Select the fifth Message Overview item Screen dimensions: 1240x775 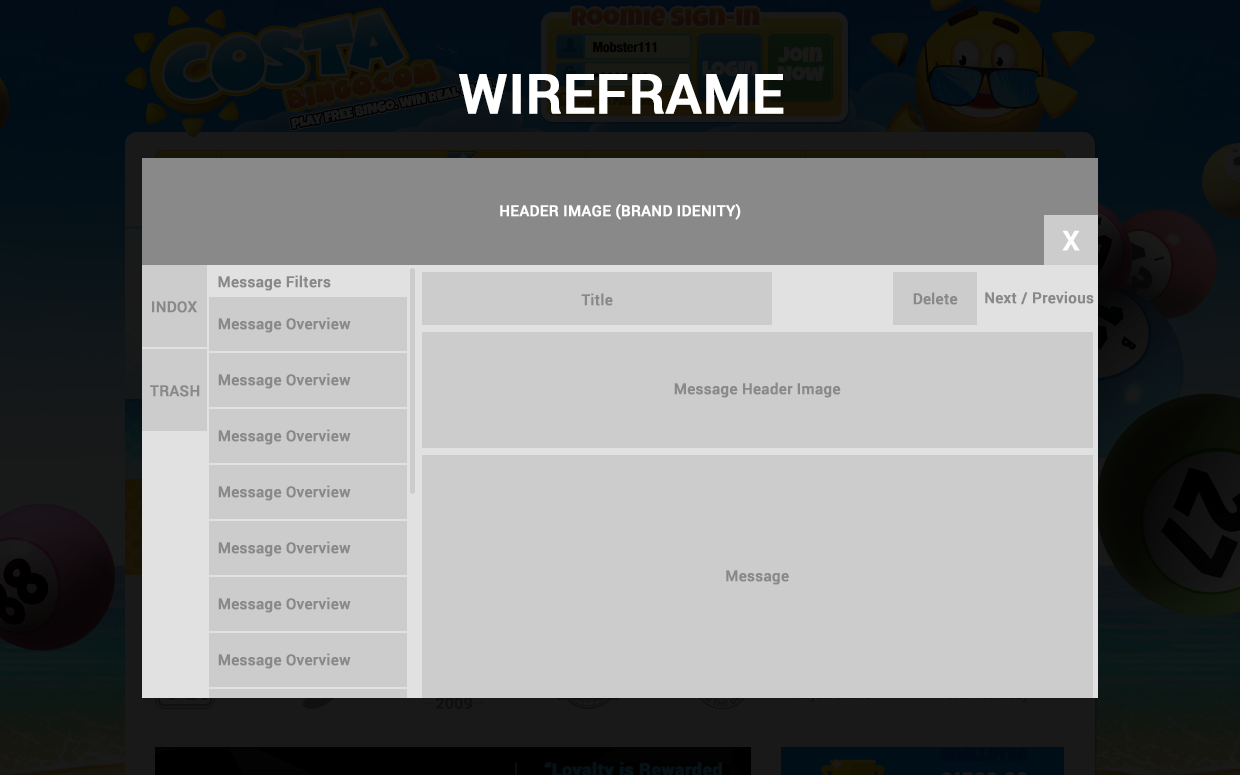[308, 548]
